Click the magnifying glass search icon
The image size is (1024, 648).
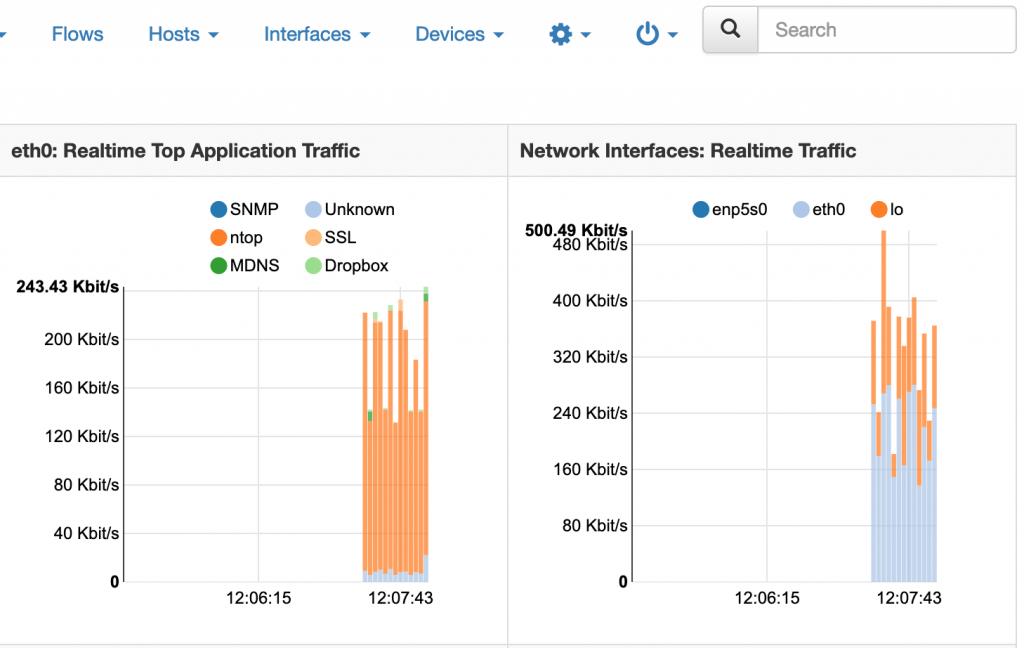coord(730,29)
